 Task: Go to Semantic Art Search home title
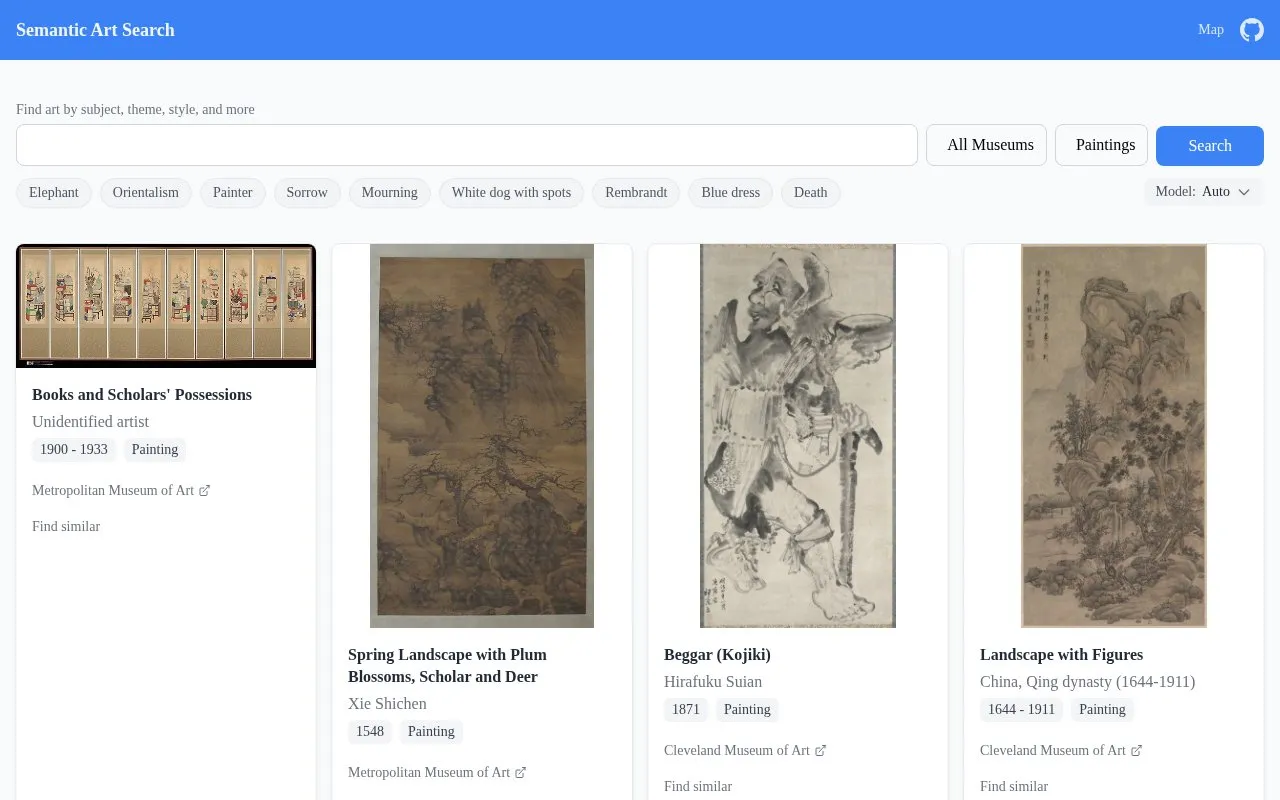click(x=95, y=30)
